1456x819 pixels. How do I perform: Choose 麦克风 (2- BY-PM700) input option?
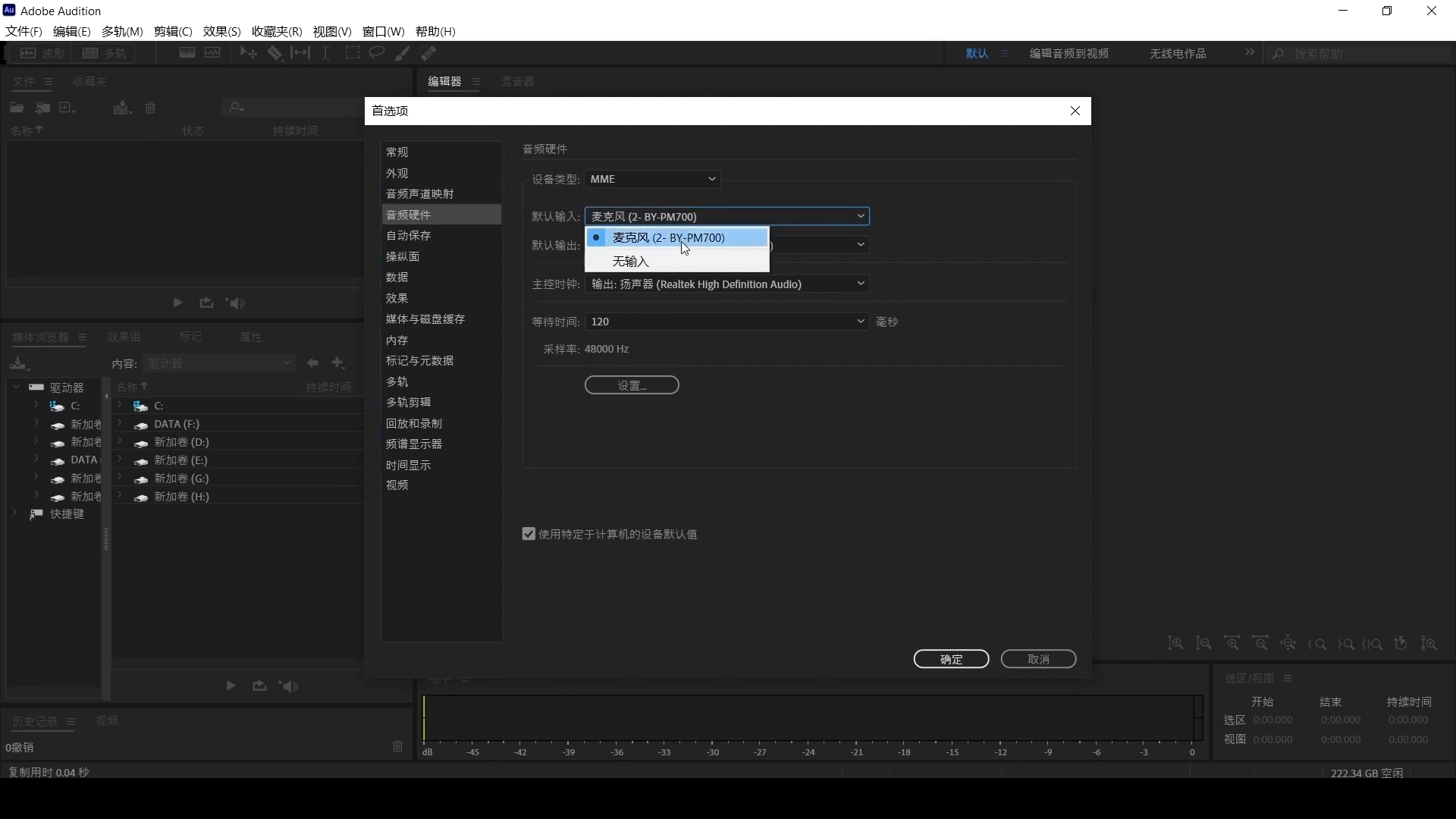coord(668,237)
